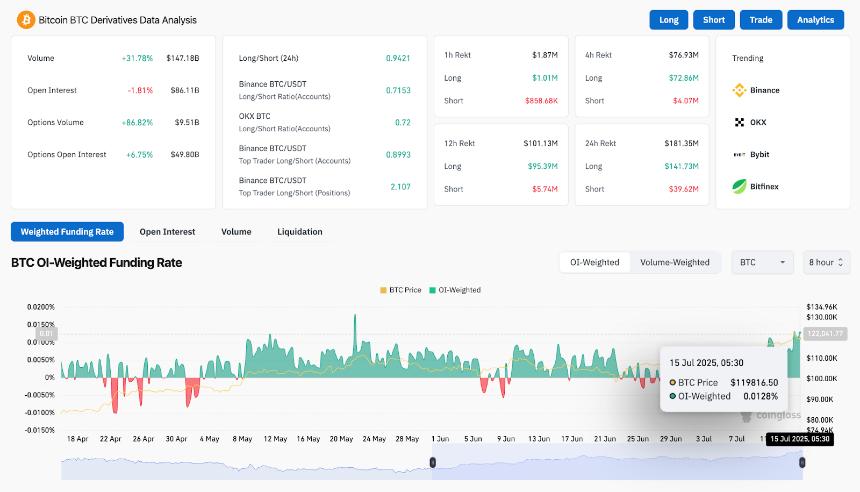Open the BTC coin dropdown
Screen dimensions: 860x492
pyautogui.click(x=762, y=262)
